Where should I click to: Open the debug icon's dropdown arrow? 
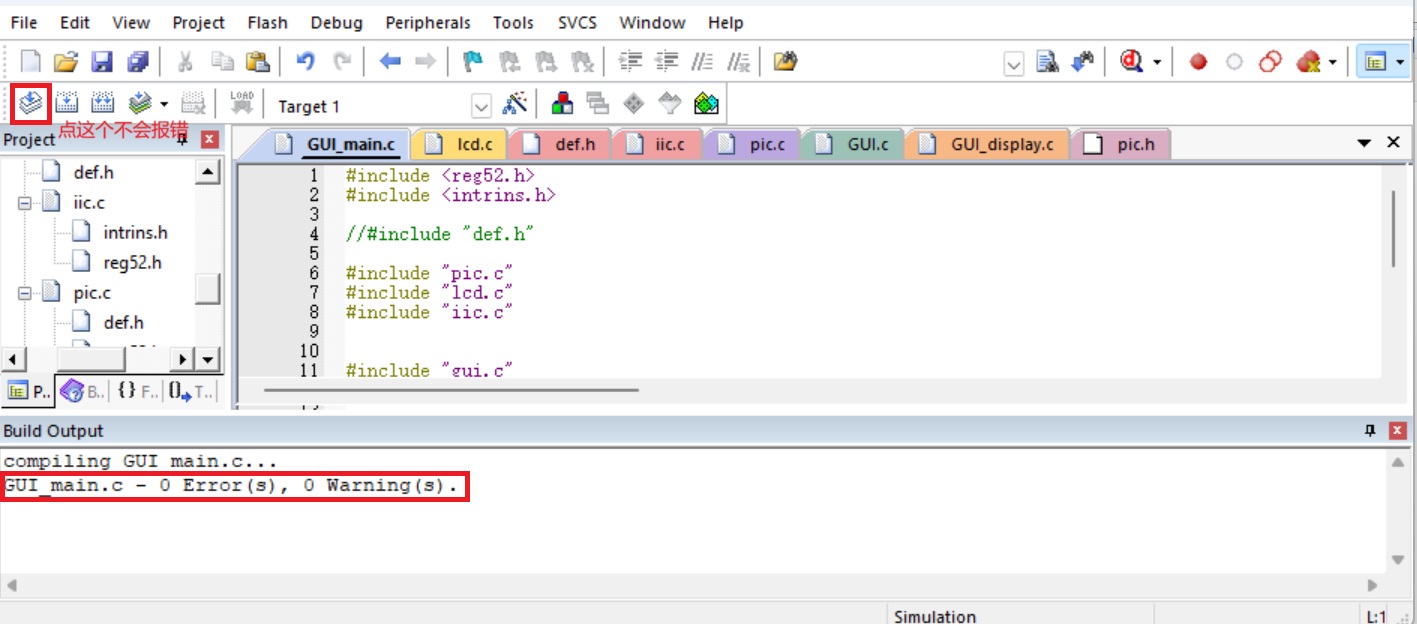[x=1157, y=62]
